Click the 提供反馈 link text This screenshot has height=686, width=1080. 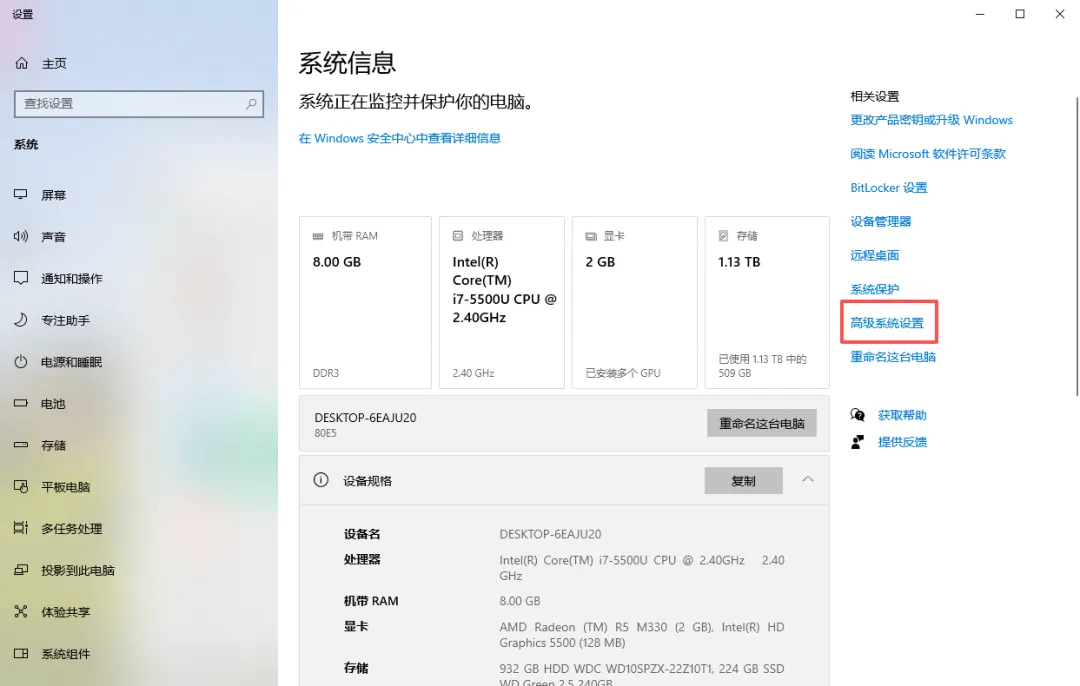[902, 441]
